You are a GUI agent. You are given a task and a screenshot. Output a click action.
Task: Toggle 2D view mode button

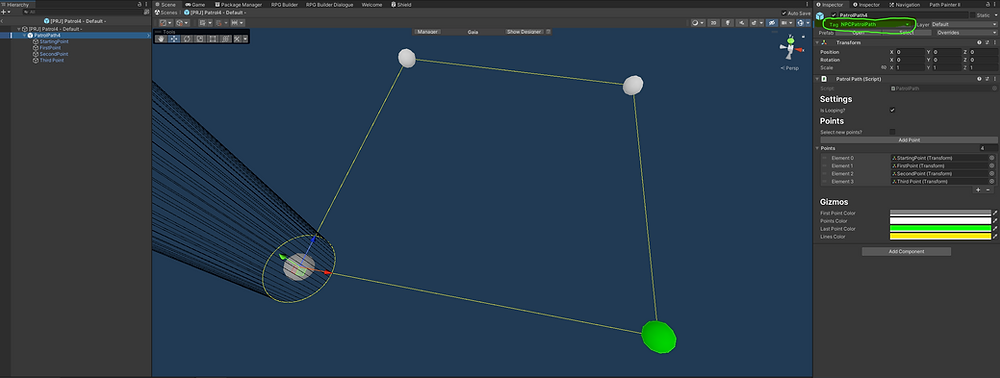click(714, 23)
